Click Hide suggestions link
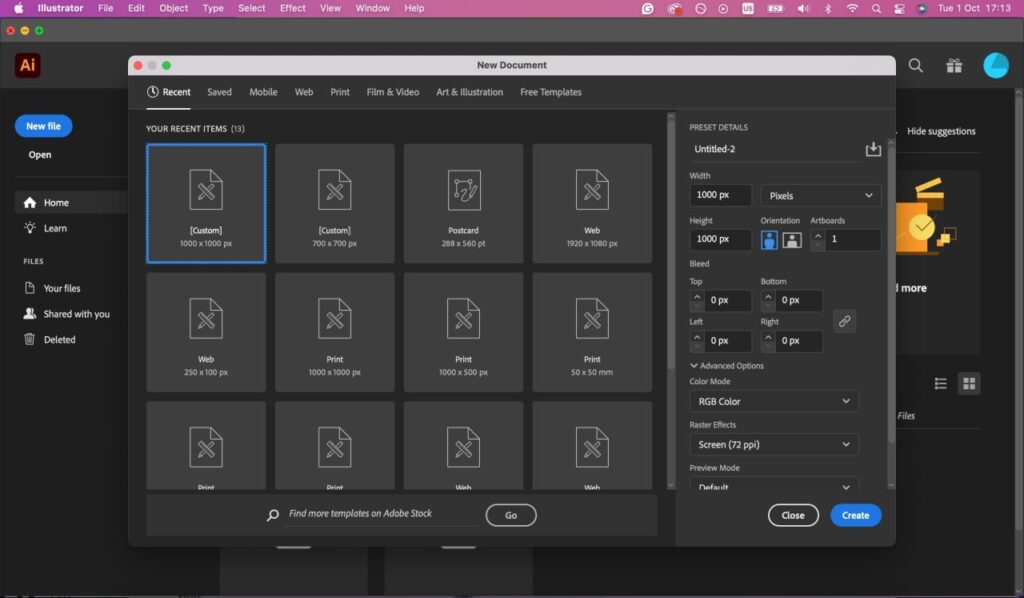The height and width of the screenshot is (598, 1024). 941,131
